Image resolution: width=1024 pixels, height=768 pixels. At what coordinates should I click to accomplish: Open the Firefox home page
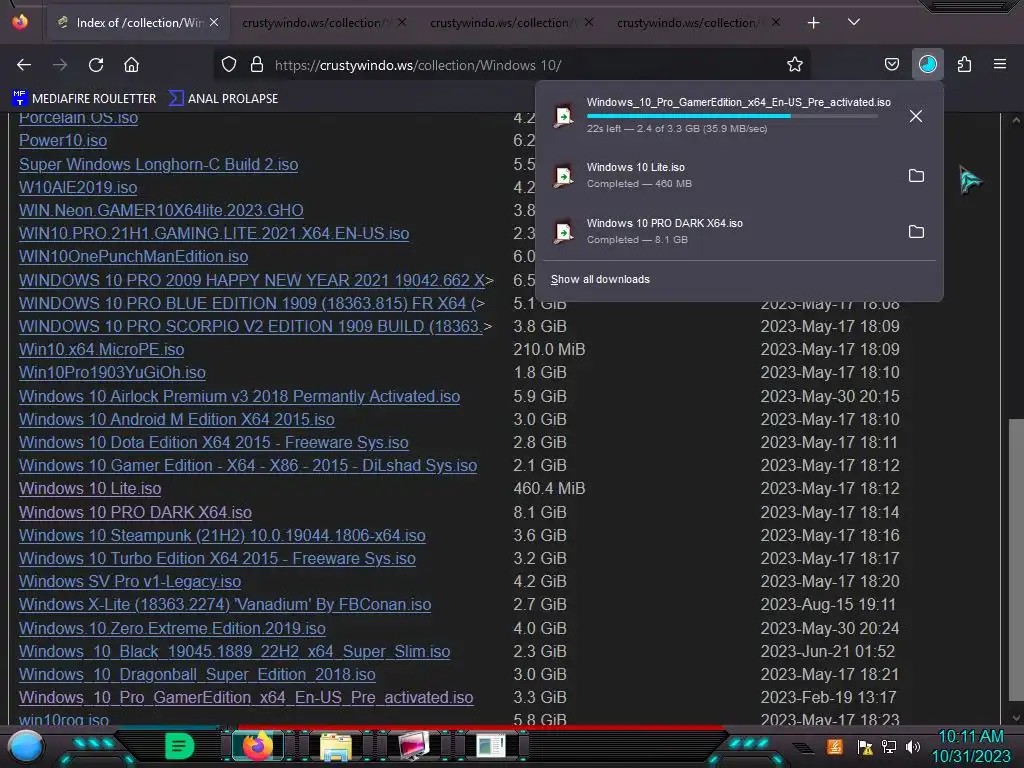pyautogui.click(x=131, y=65)
